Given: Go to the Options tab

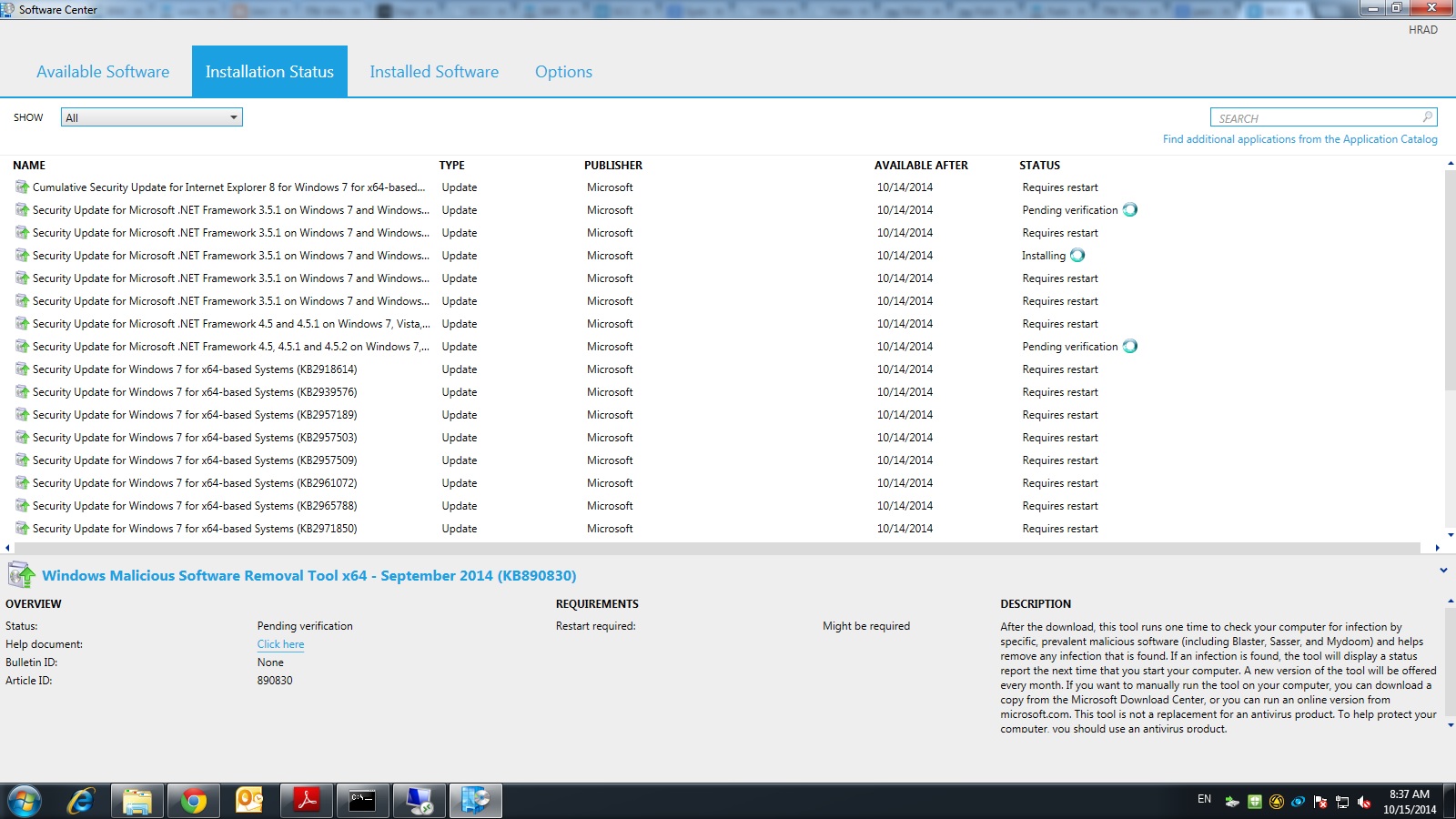Looking at the screenshot, I should point(563,72).
